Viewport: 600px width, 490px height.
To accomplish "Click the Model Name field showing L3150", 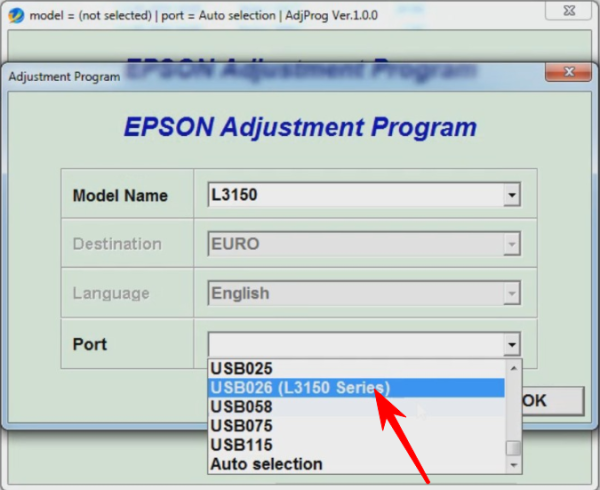I will pyautogui.click(x=355, y=195).
